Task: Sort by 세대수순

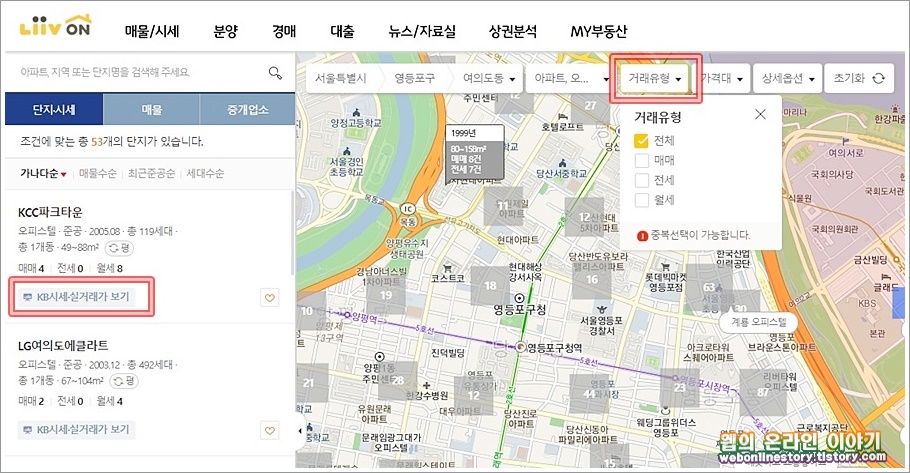Action: coord(205,174)
